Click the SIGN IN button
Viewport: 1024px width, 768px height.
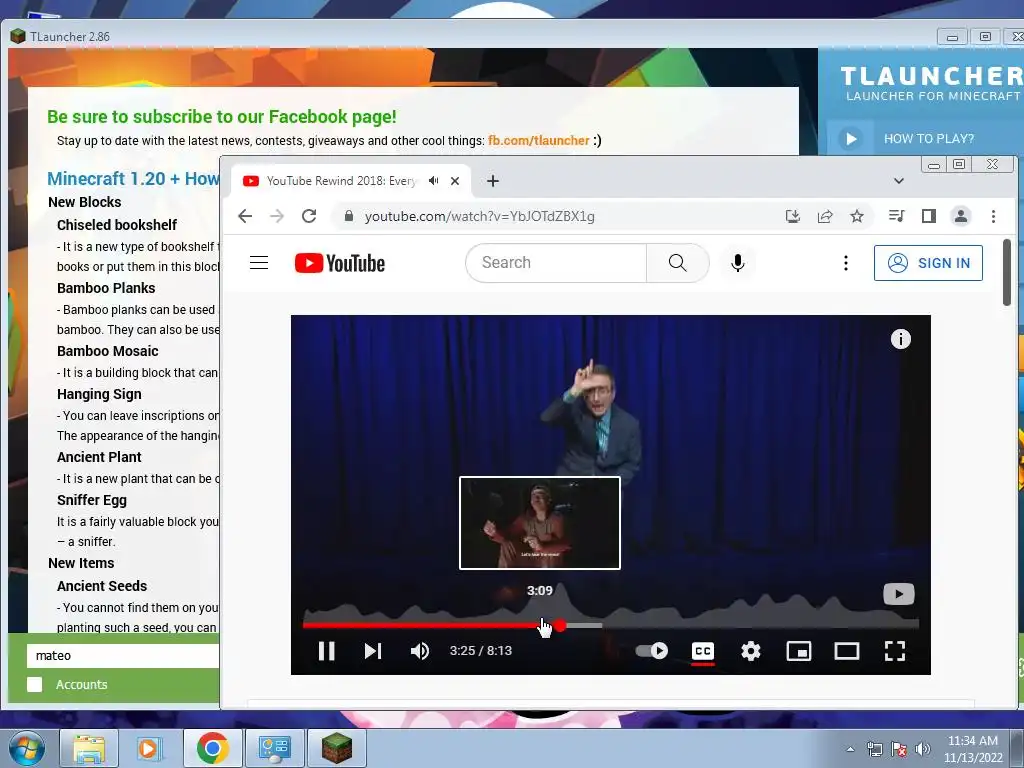[x=928, y=263]
